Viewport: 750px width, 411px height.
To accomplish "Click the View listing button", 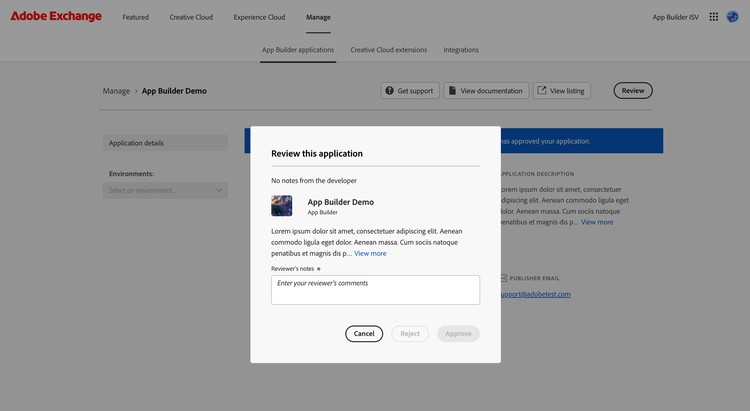I will (562, 90).
